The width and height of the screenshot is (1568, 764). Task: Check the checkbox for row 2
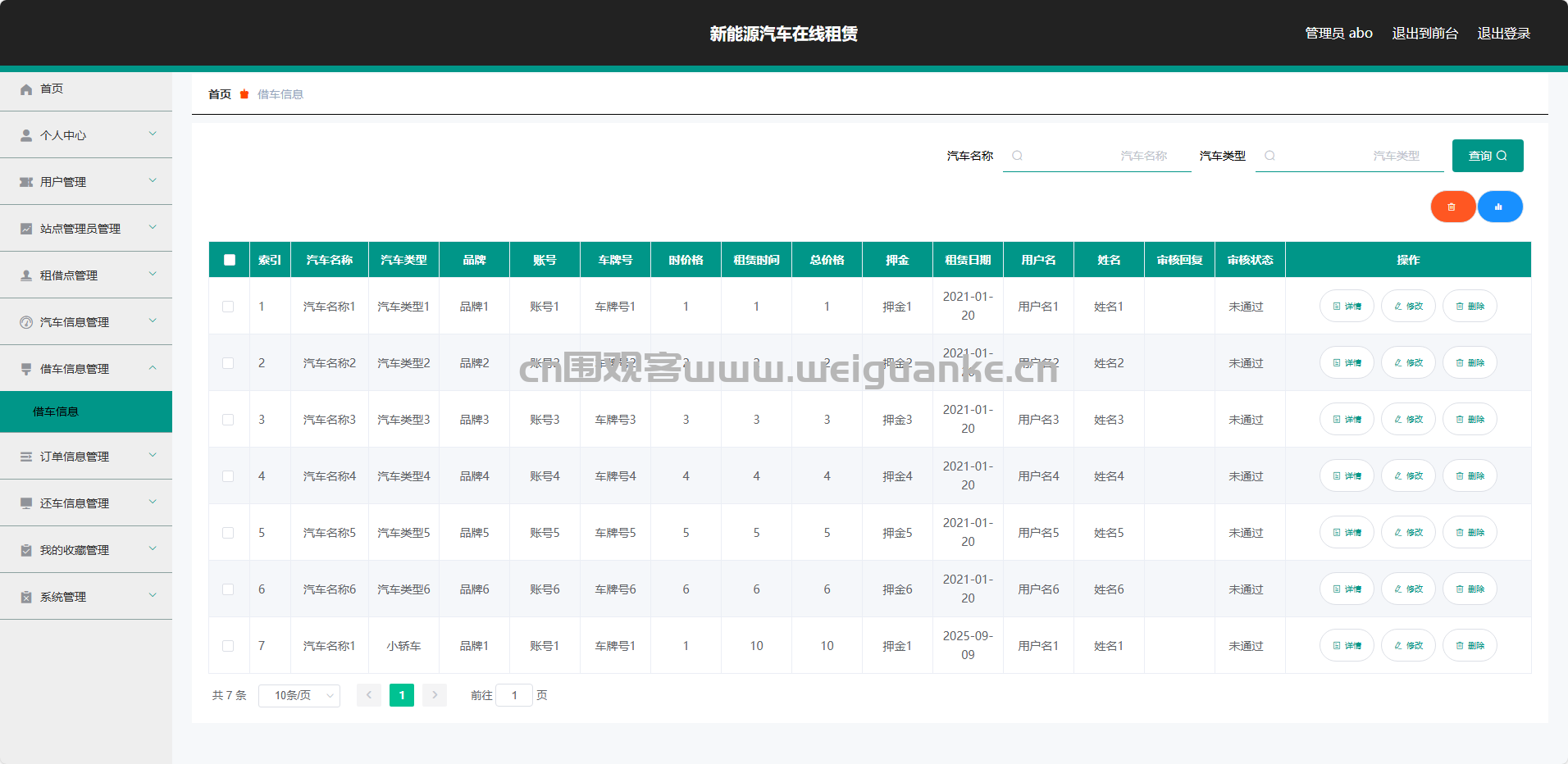pos(228,363)
